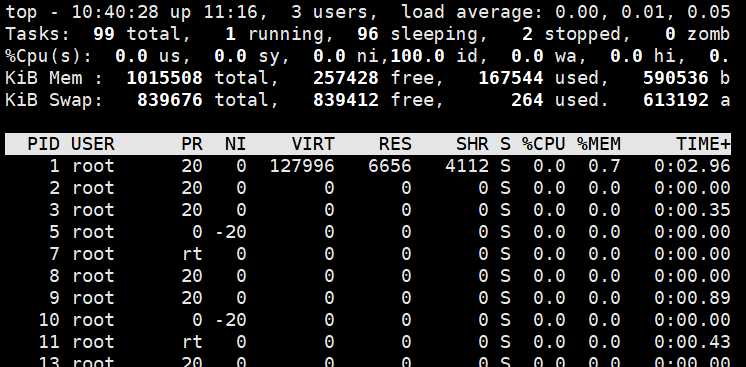Click the PR column header
Viewport: 746px width, 367px height.
point(192,144)
